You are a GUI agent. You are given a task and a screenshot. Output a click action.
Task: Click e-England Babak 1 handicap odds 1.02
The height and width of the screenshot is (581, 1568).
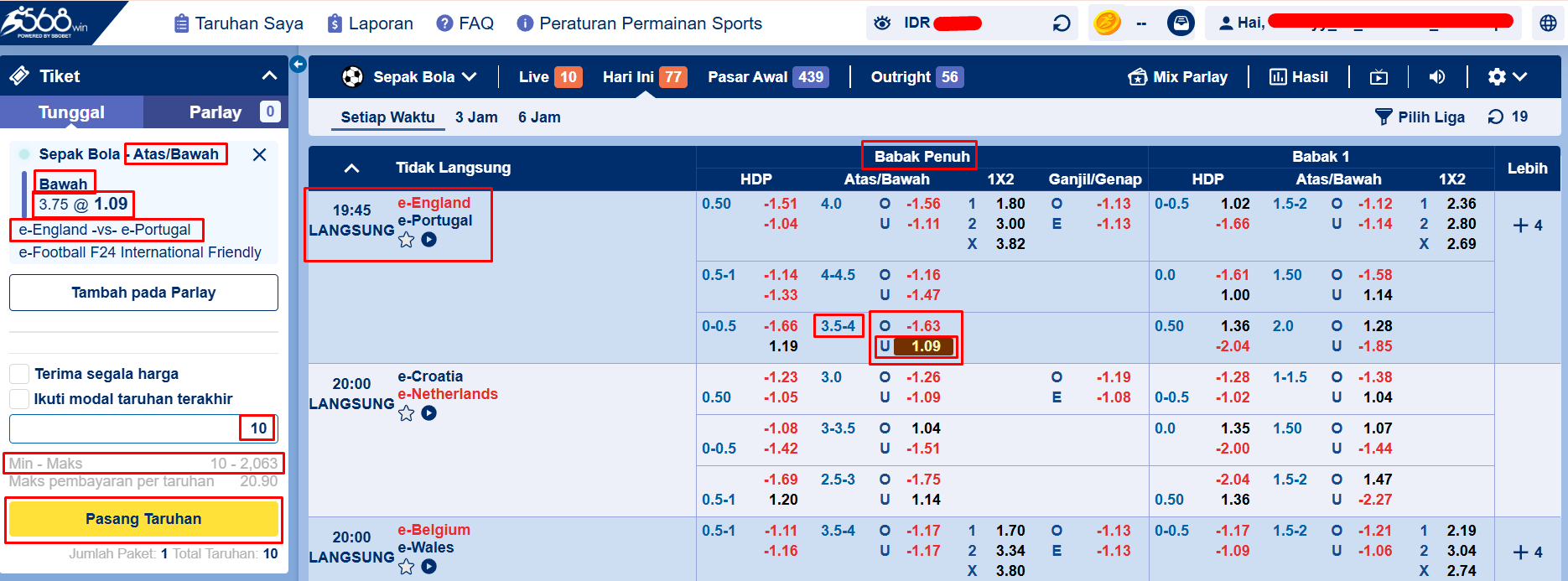[x=1235, y=204]
